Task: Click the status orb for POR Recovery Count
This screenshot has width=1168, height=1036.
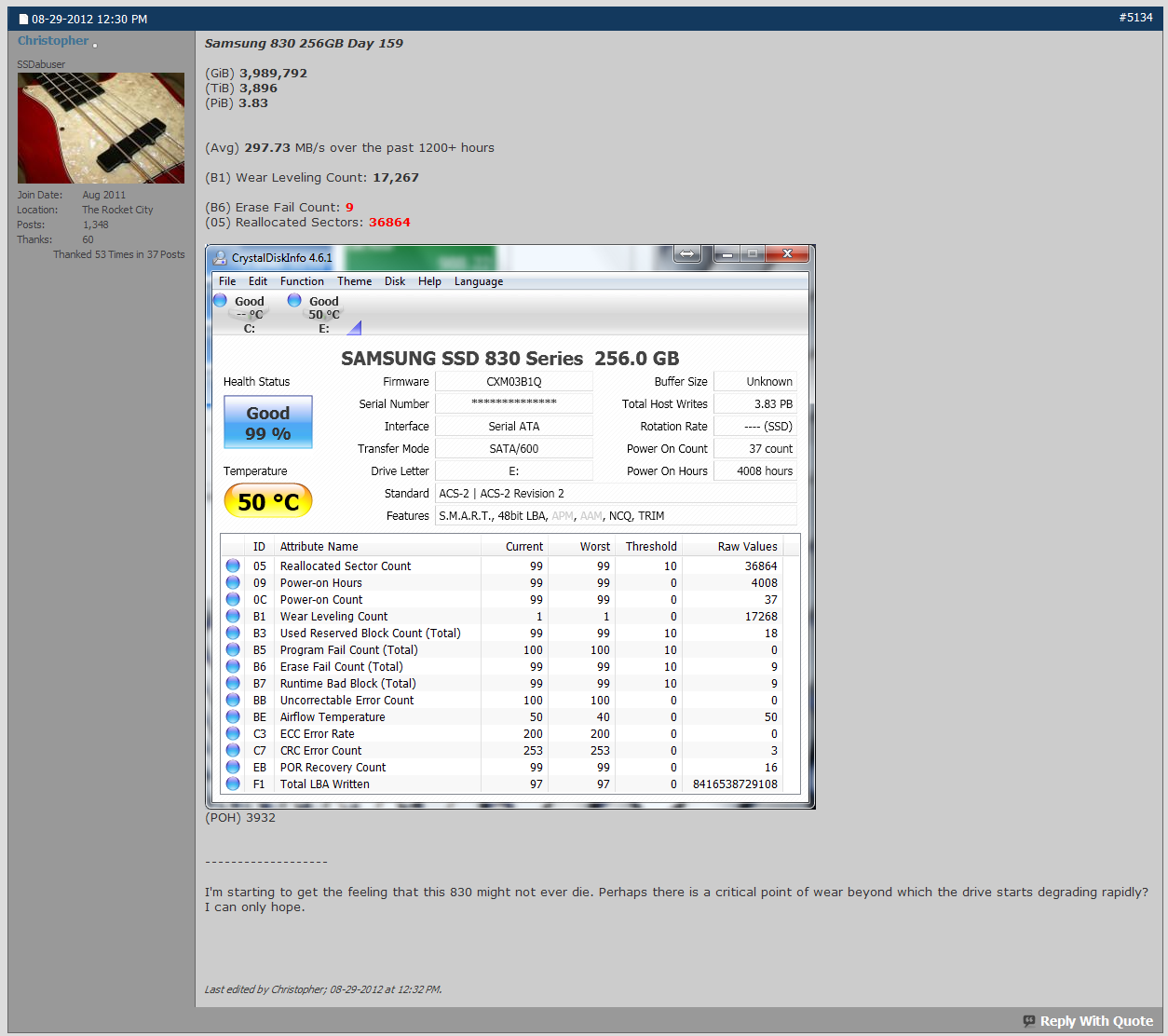Action: 233,767
